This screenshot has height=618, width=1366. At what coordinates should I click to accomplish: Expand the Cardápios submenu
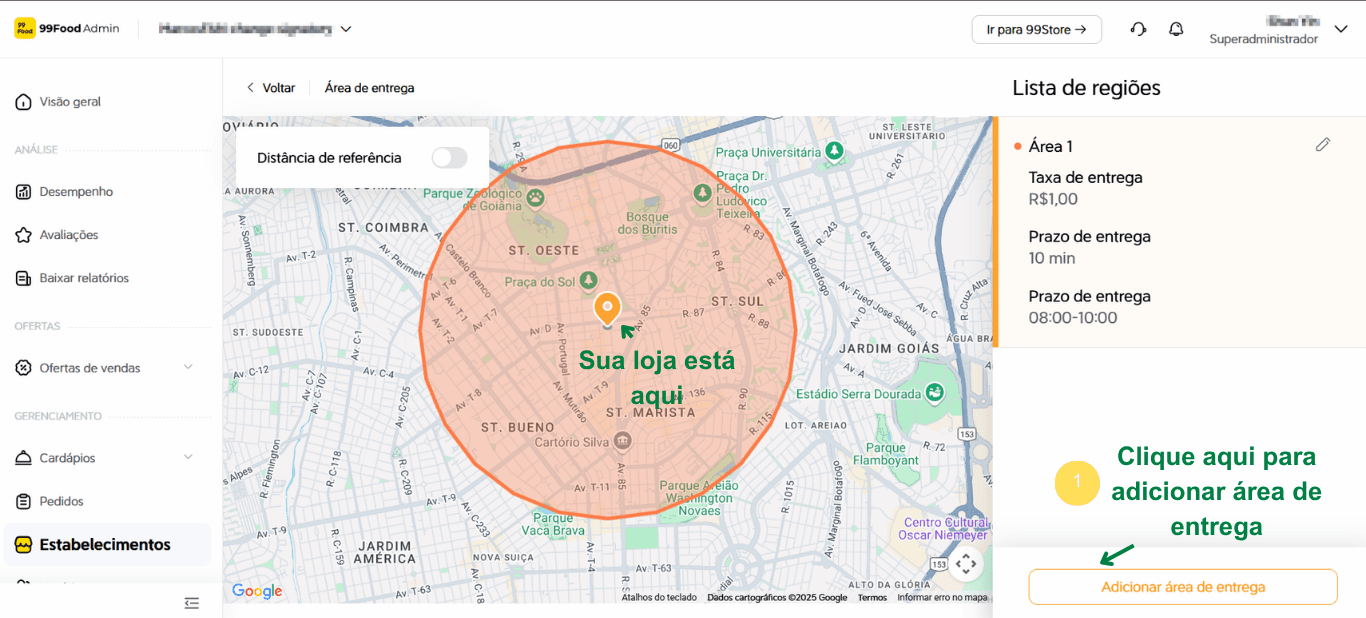pyautogui.click(x=188, y=458)
